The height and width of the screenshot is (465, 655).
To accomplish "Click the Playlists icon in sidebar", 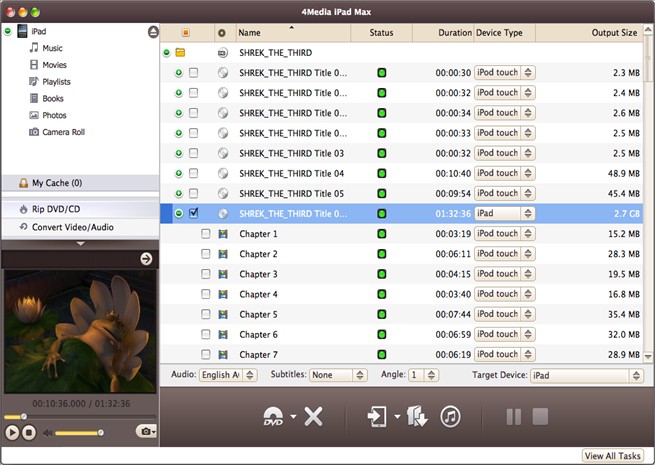I will (33, 81).
